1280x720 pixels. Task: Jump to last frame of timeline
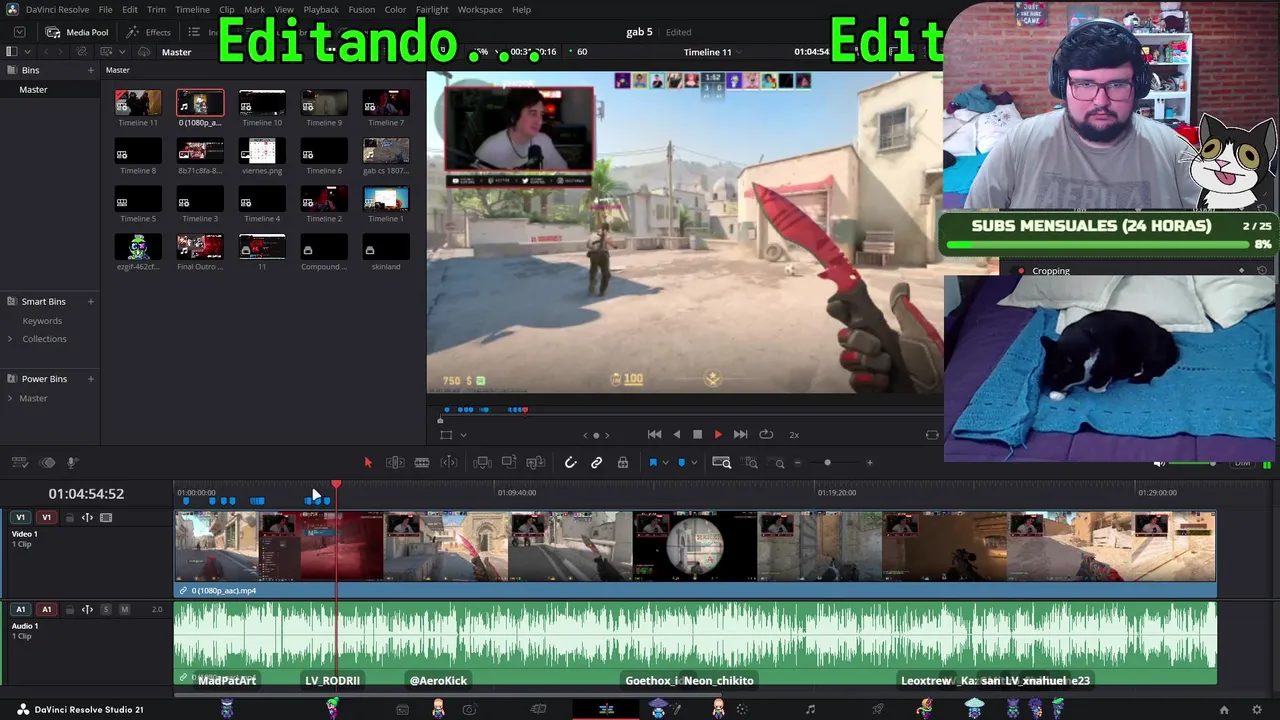click(740, 434)
